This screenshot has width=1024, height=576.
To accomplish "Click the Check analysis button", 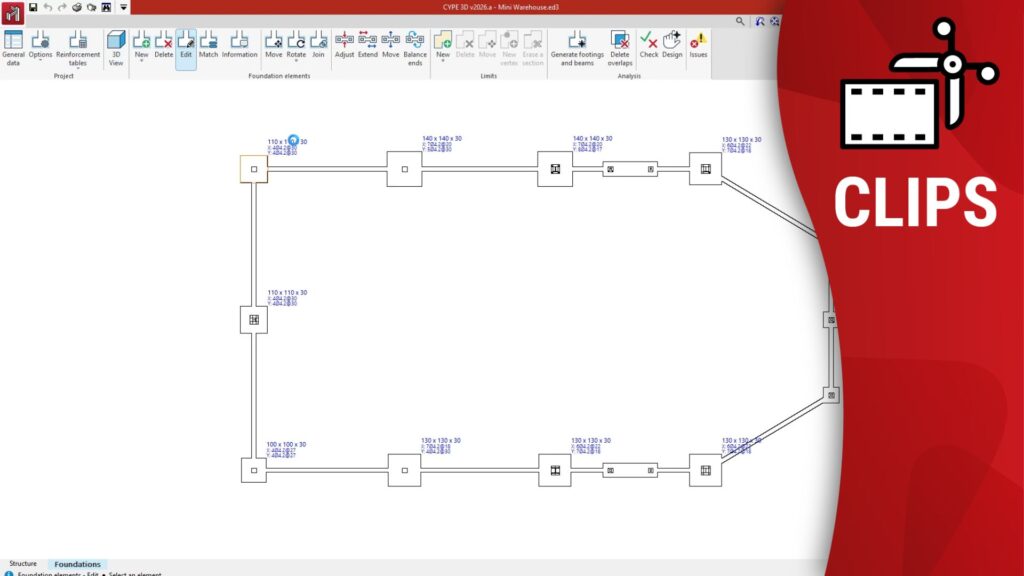I will (x=649, y=45).
